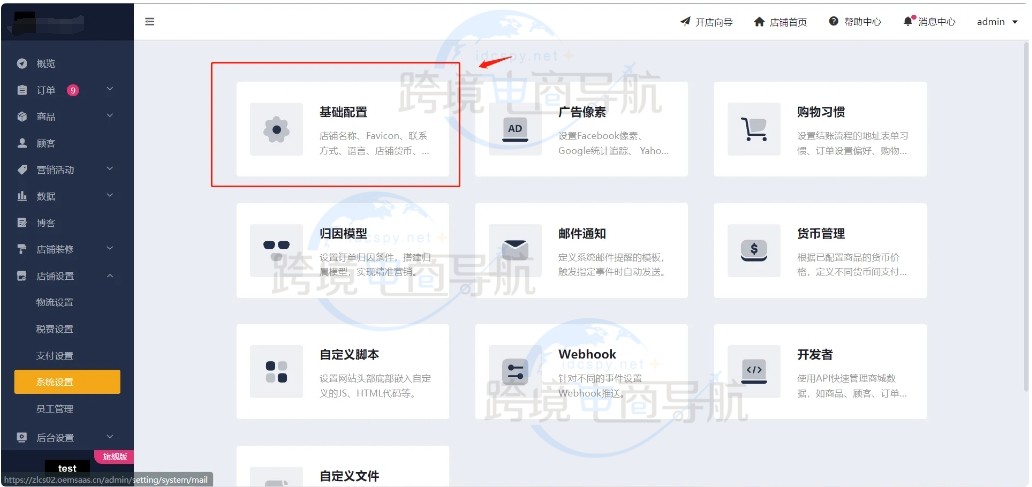Click the 订单 sidebar icon
This screenshot has width=1032, height=487.
[x=22, y=90]
